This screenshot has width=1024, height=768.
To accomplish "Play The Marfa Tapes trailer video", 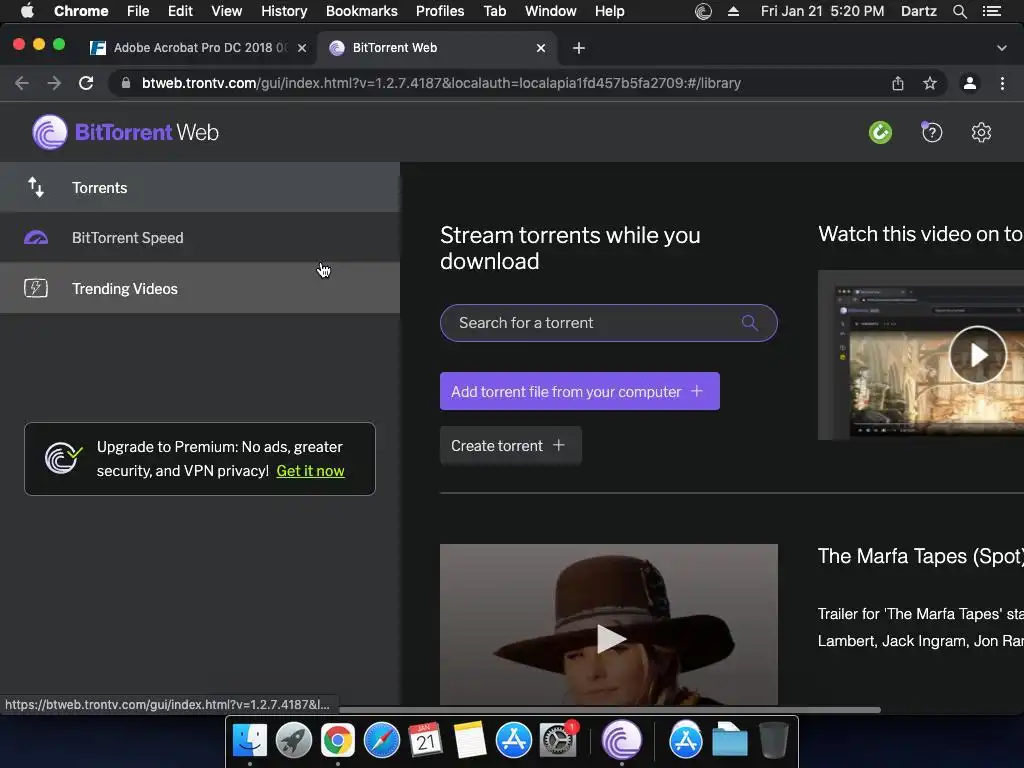I will tap(610, 639).
